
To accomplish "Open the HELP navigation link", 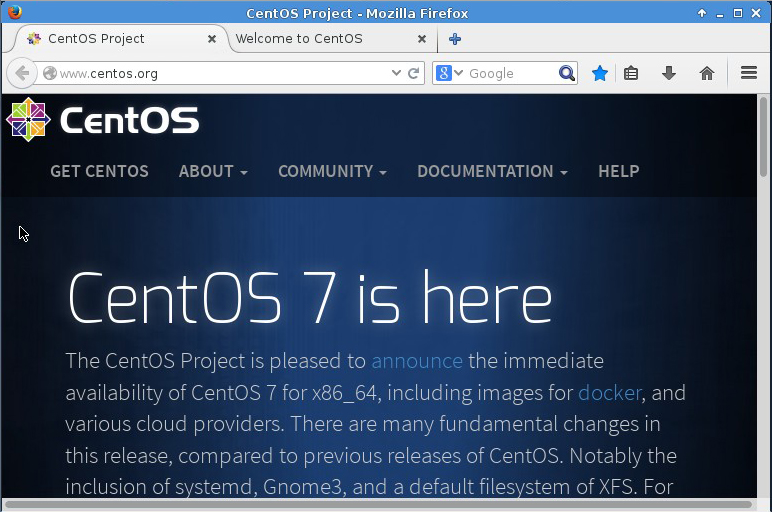I will [x=618, y=171].
